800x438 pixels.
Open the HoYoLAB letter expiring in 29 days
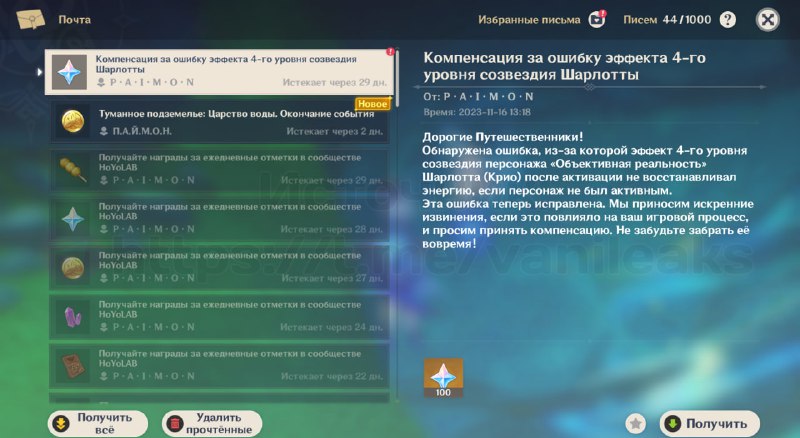(219, 170)
